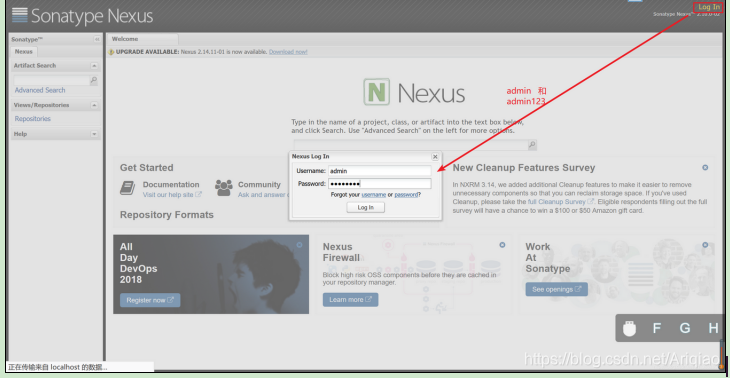
Task: Dismiss the New Cleanup Features Survey card
Action: coord(705,167)
